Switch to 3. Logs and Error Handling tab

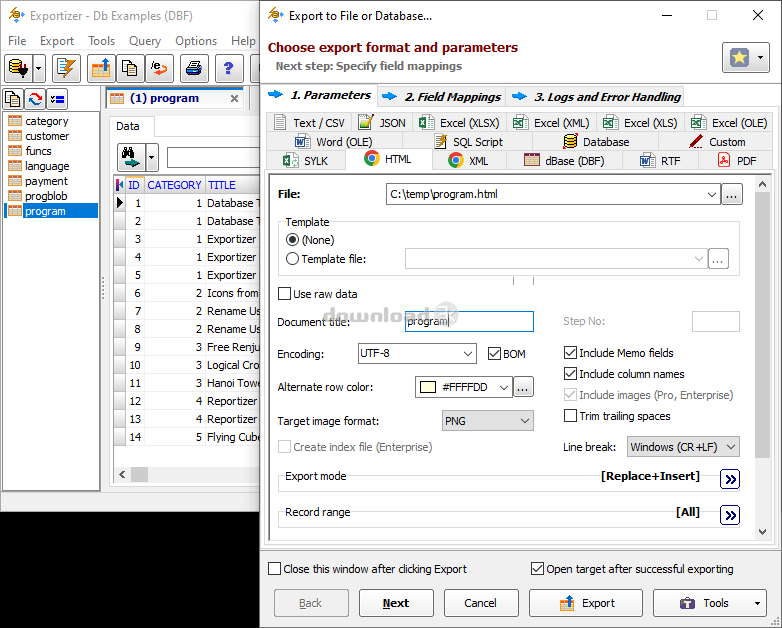click(x=596, y=97)
